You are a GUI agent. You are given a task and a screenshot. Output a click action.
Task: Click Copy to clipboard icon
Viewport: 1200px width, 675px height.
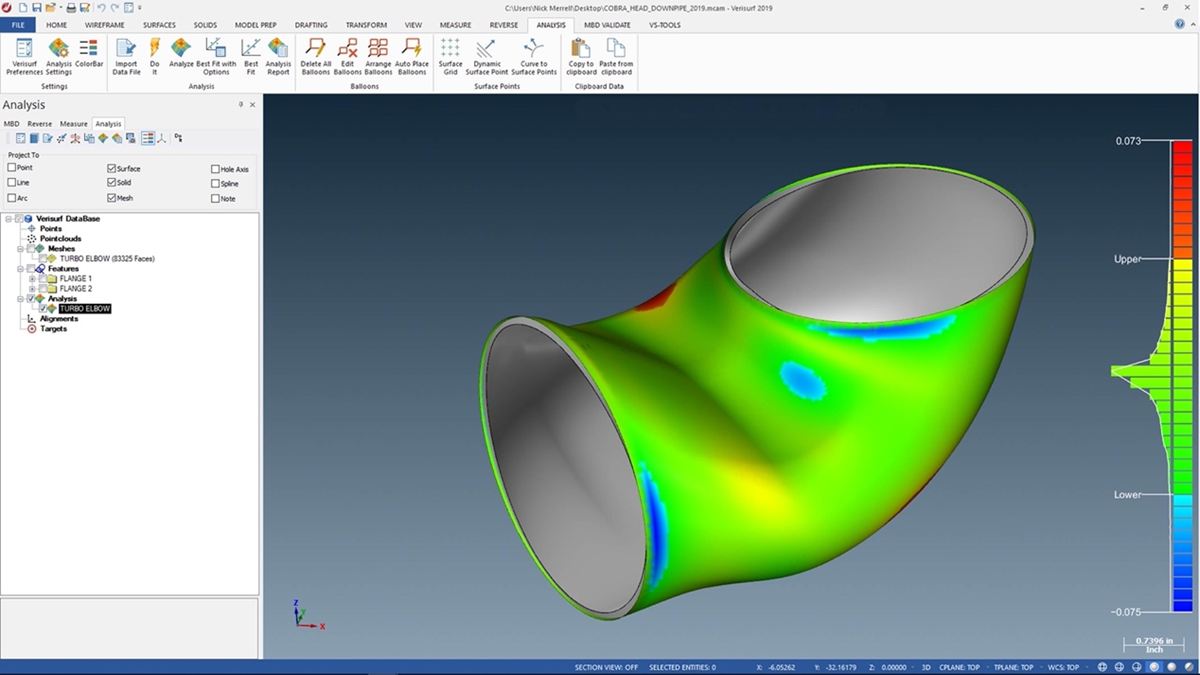pyautogui.click(x=581, y=49)
